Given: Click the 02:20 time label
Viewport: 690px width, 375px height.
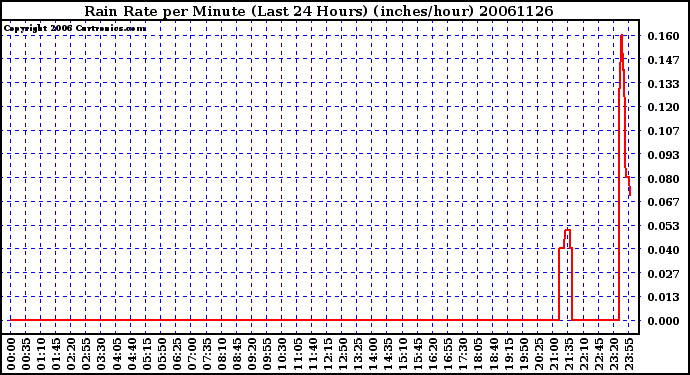Looking at the screenshot, I should pyautogui.click(x=71, y=354).
